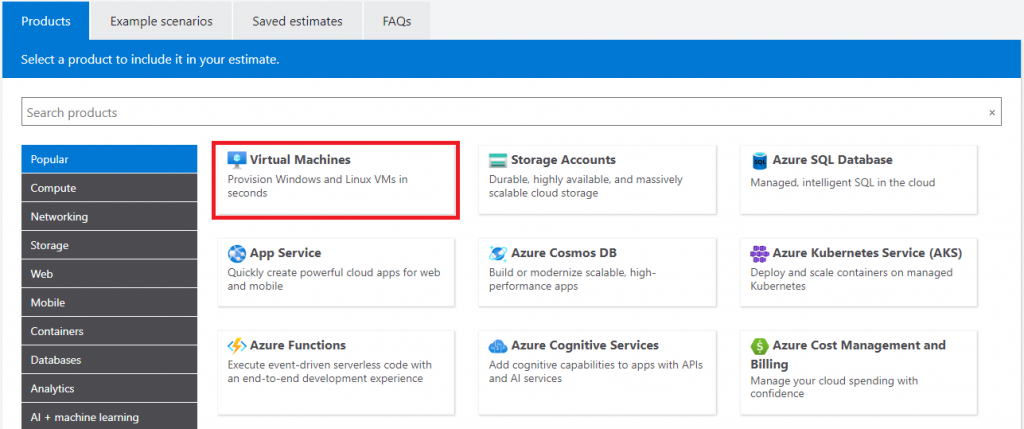Image resolution: width=1024 pixels, height=429 pixels.
Task: Click the Azure Cognitive Services cloud icon
Action: pos(498,346)
